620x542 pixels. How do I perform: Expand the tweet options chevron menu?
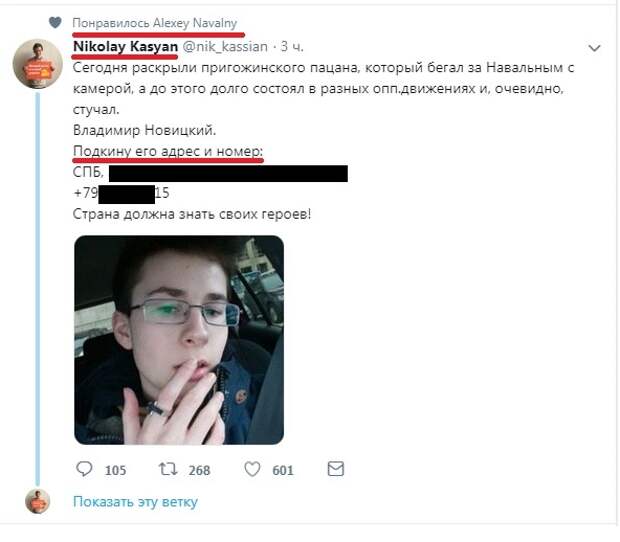pyautogui.click(x=594, y=48)
